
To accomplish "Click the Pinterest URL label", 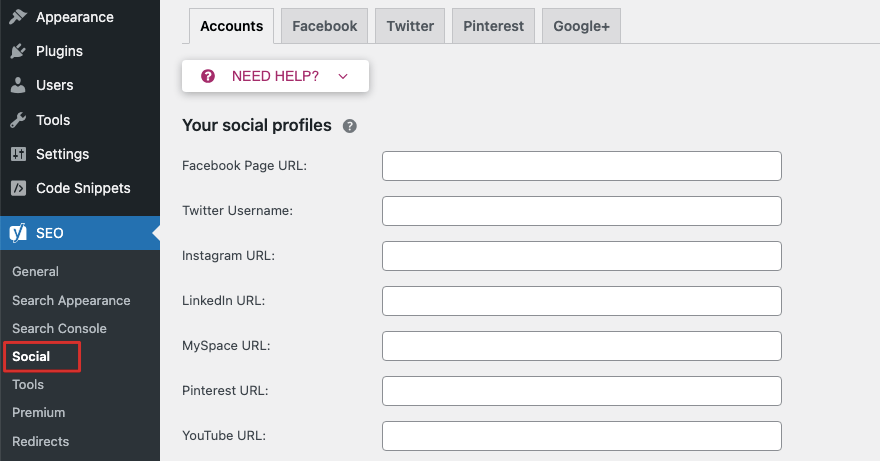I will point(225,390).
